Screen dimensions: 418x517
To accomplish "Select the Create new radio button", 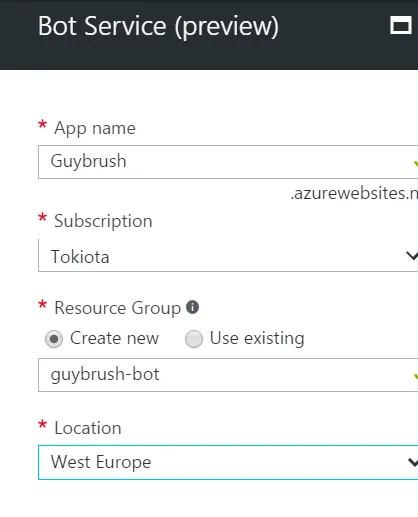I will click(54, 339).
